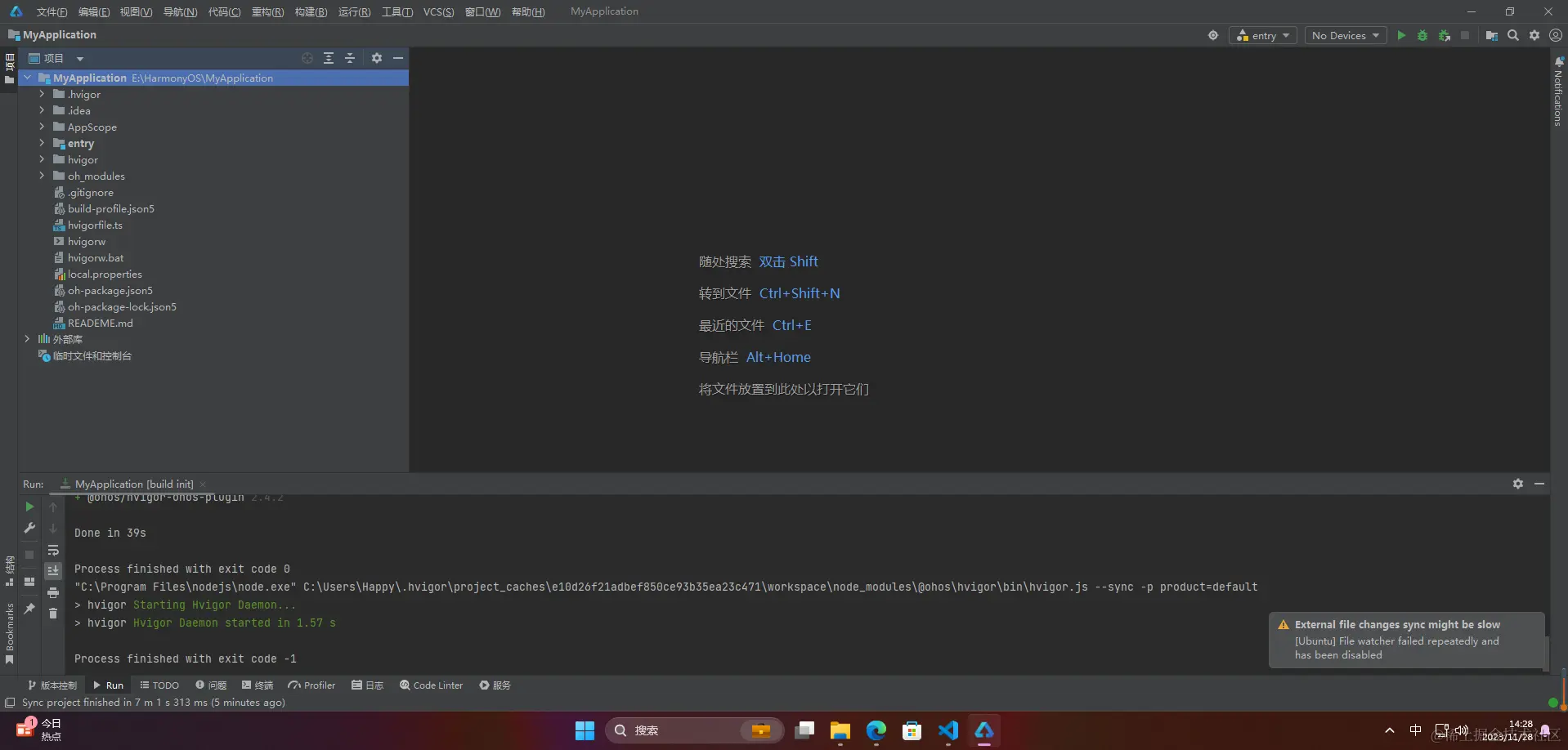Viewport: 1568px width, 750px height.
Task: Expand the AppScope folder
Action: 42,127
